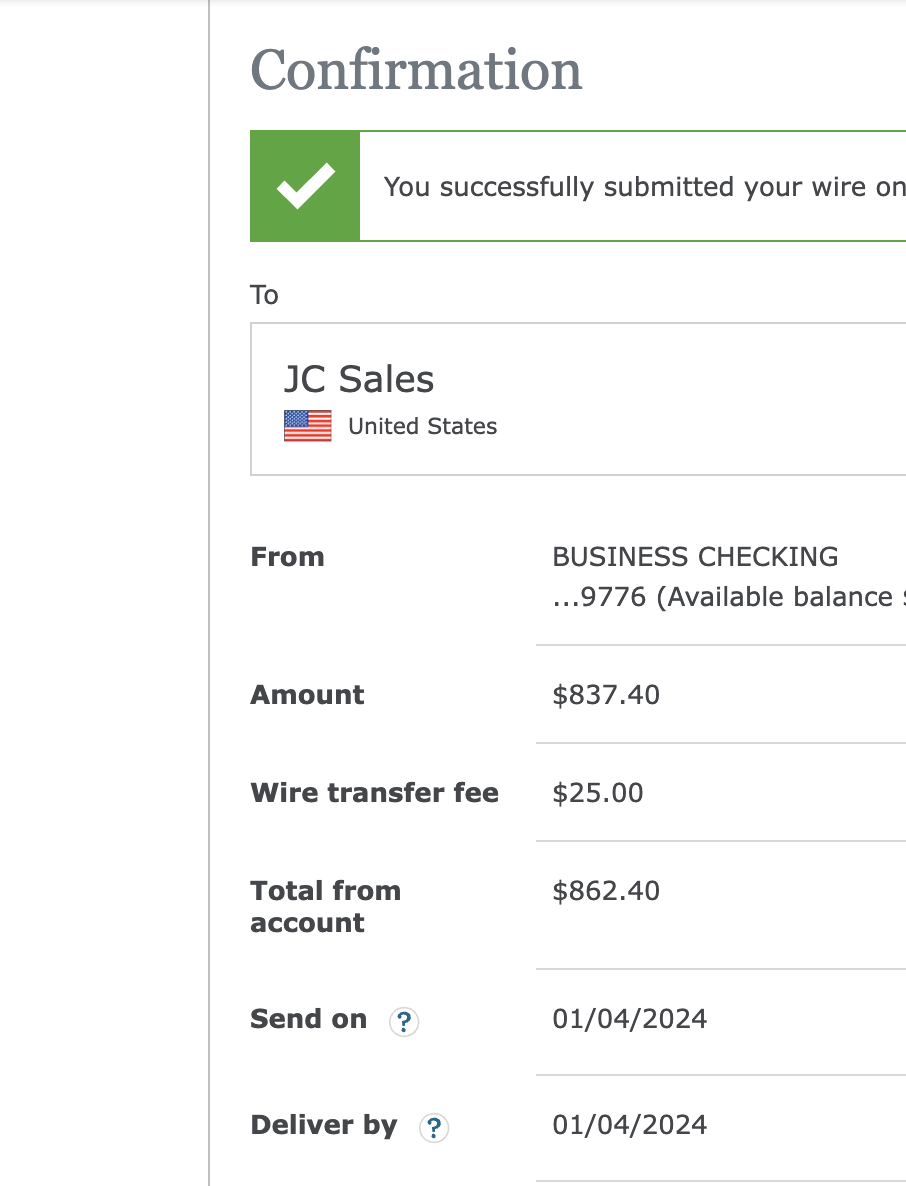The width and height of the screenshot is (906, 1186).
Task: Click the Wire transfer fee label
Action: (374, 793)
